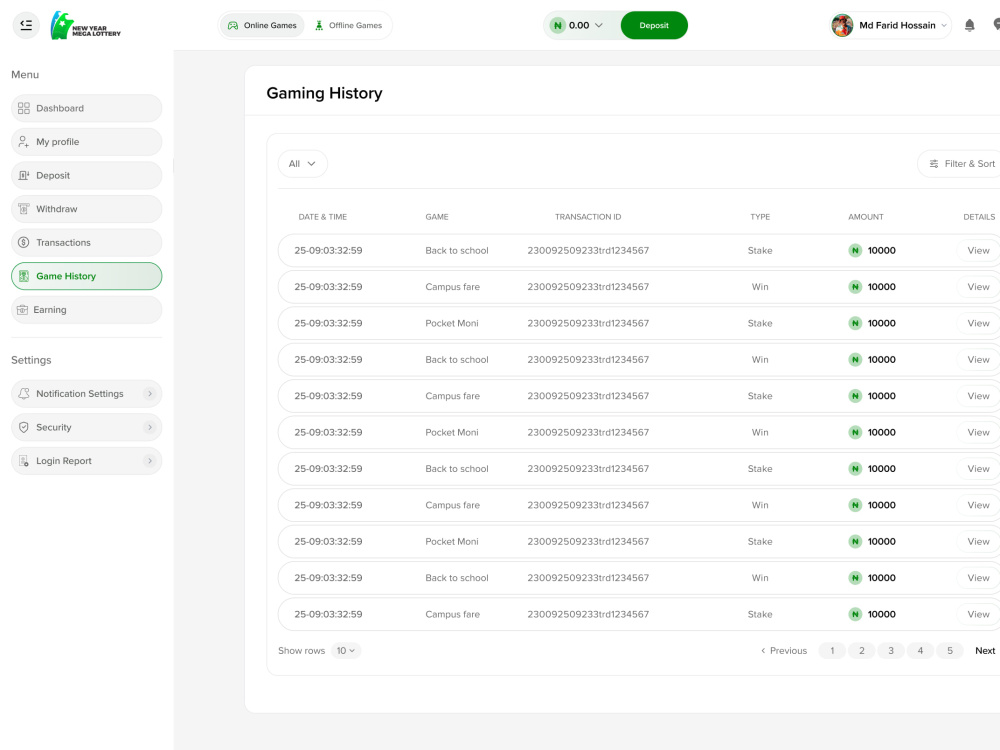Image resolution: width=1000 pixels, height=750 pixels.
Task: View details of first Back to school row
Action: [978, 251]
